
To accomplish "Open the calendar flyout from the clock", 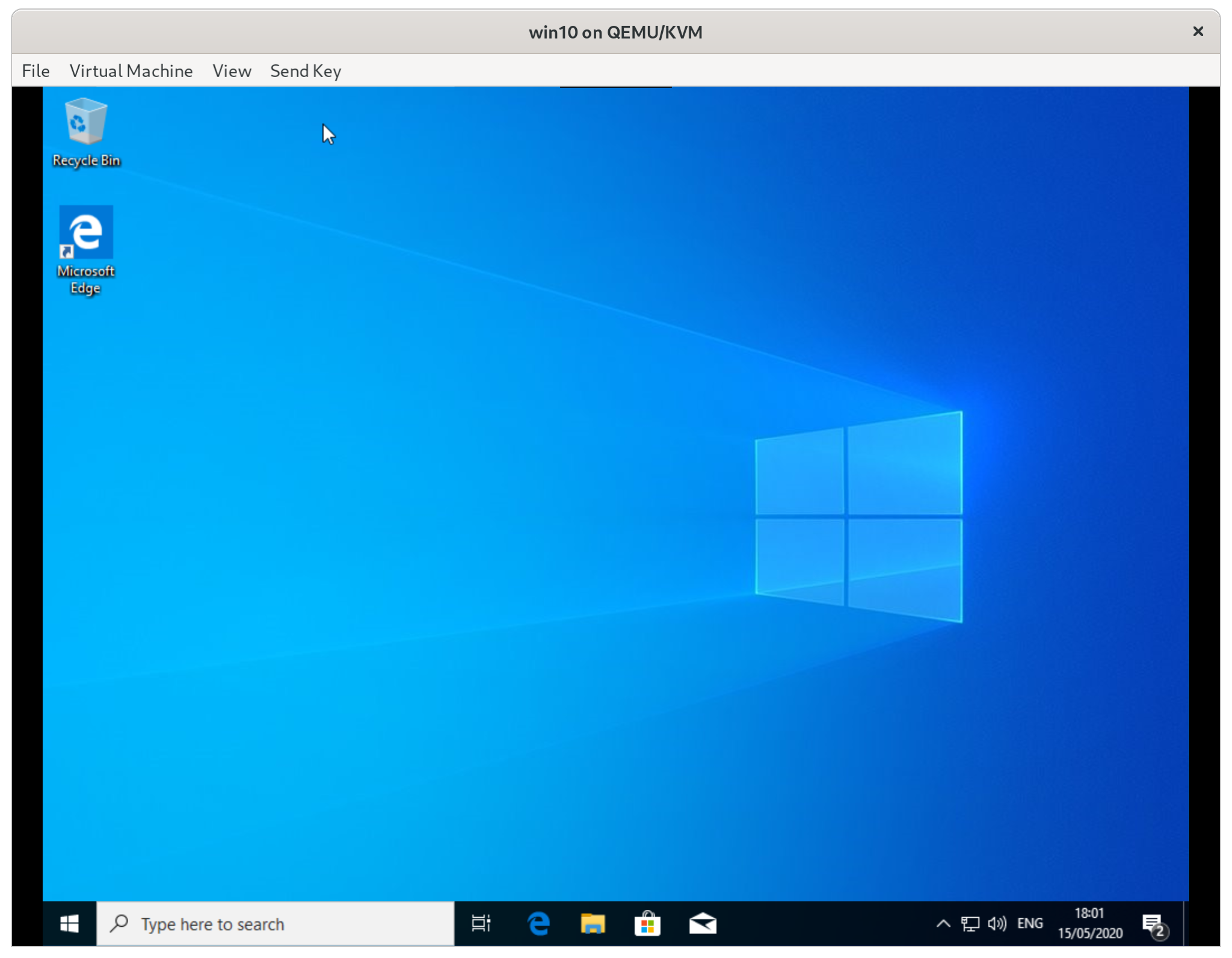I will tap(1089, 923).
